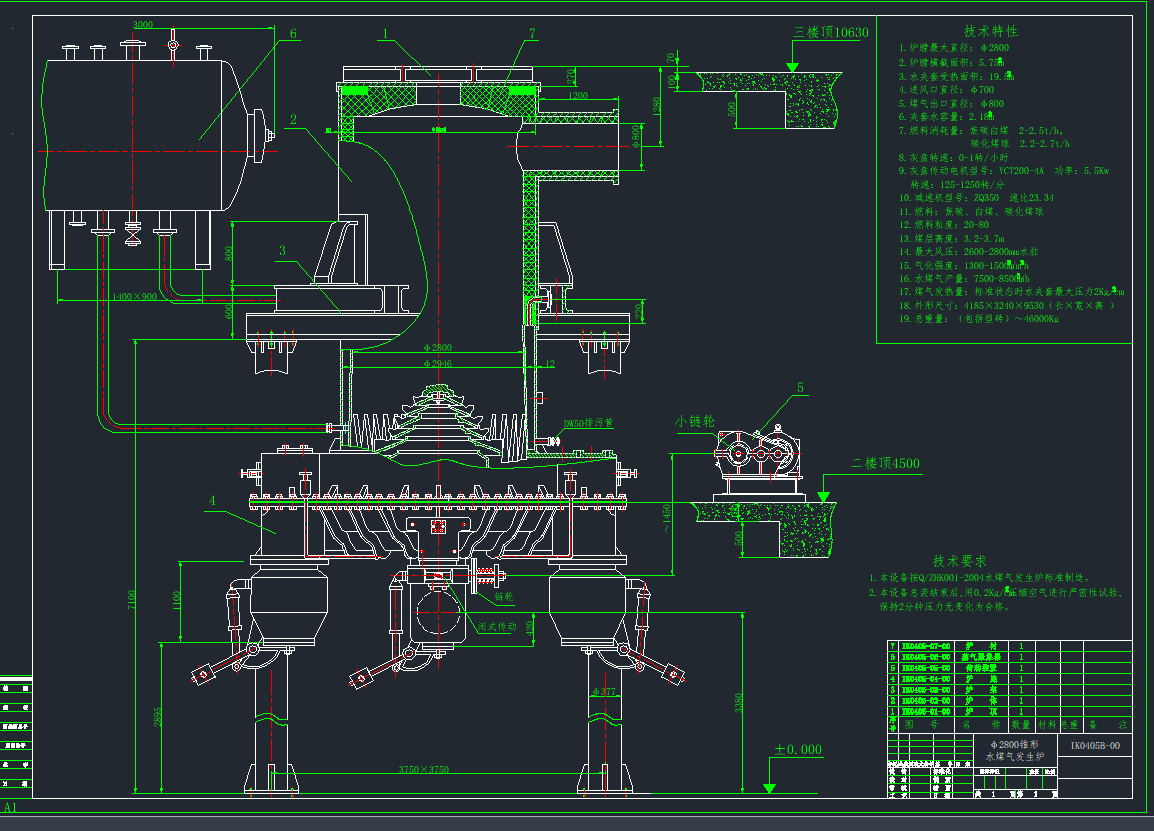1154x831 pixels.
Task: Click the φ2800锥形 水煤气发生炉 title text
Action: tap(1013, 752)
